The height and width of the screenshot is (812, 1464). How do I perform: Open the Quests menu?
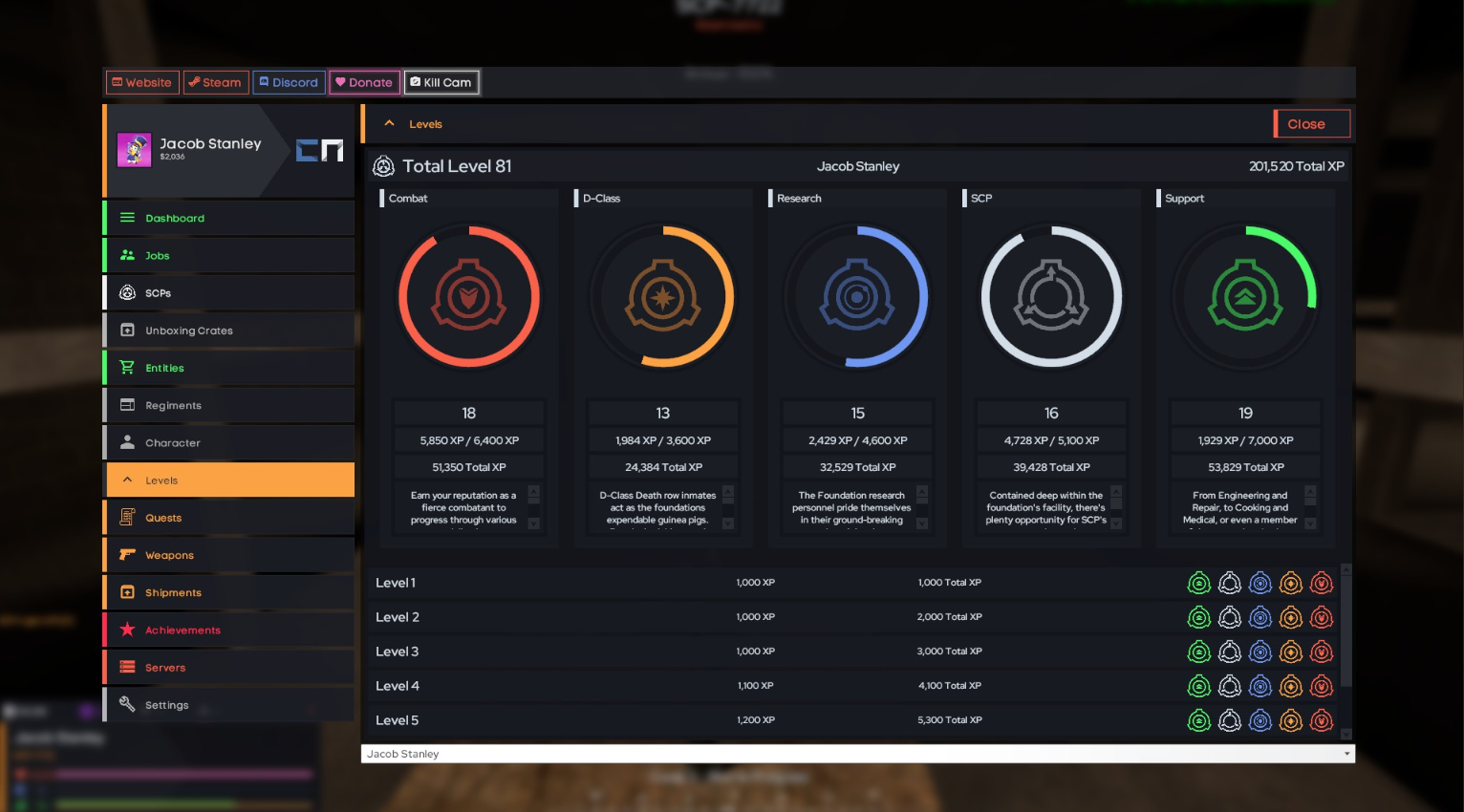[229, 518]
